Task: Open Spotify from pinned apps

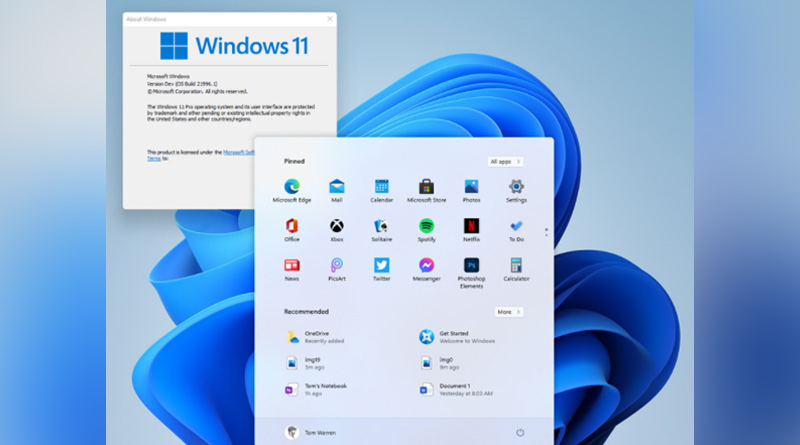Action: (x=427, y=230)
